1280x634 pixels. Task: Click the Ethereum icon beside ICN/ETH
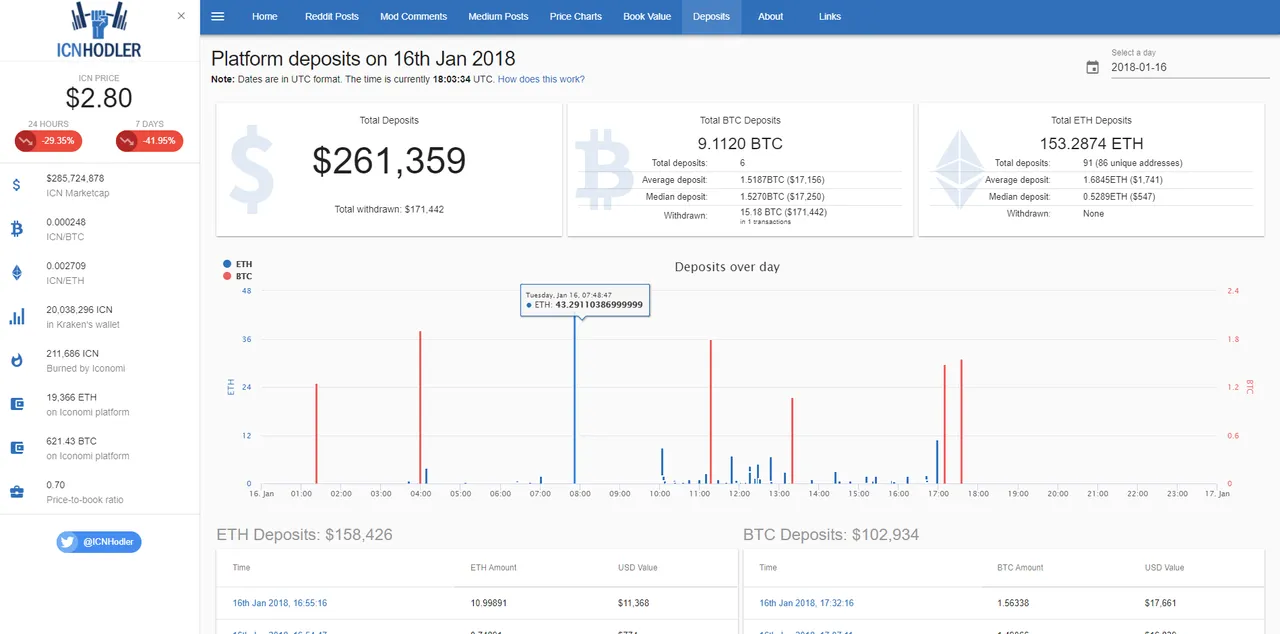point(17,272)
